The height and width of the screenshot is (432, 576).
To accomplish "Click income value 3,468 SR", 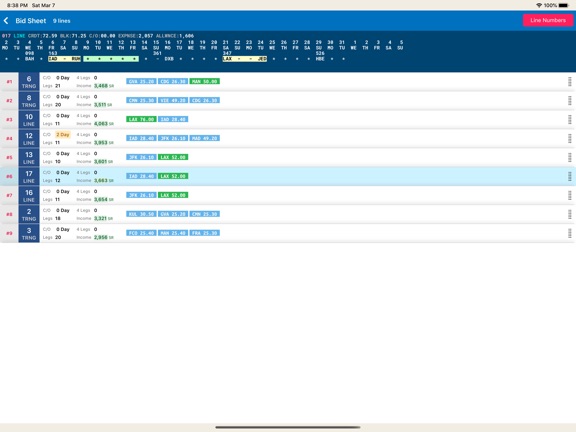I will 104,86.
